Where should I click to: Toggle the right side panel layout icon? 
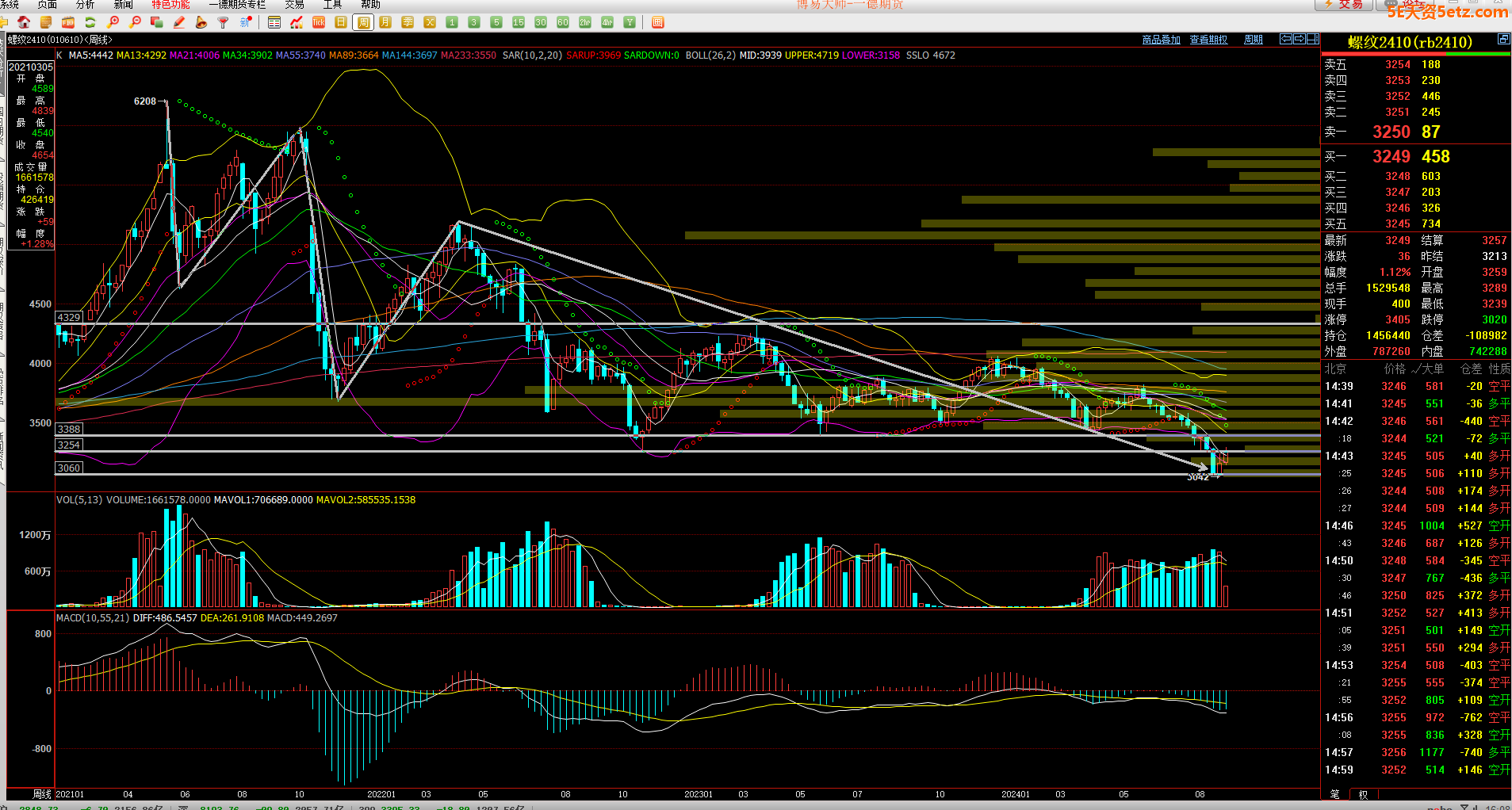click(1313, 39)
